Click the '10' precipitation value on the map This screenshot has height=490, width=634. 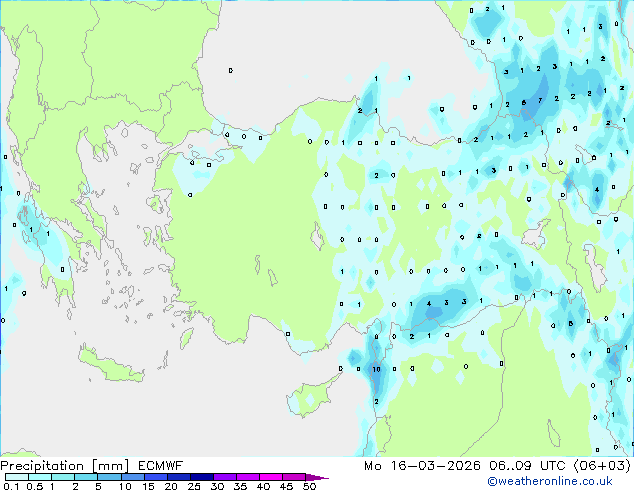click(376, 369)
